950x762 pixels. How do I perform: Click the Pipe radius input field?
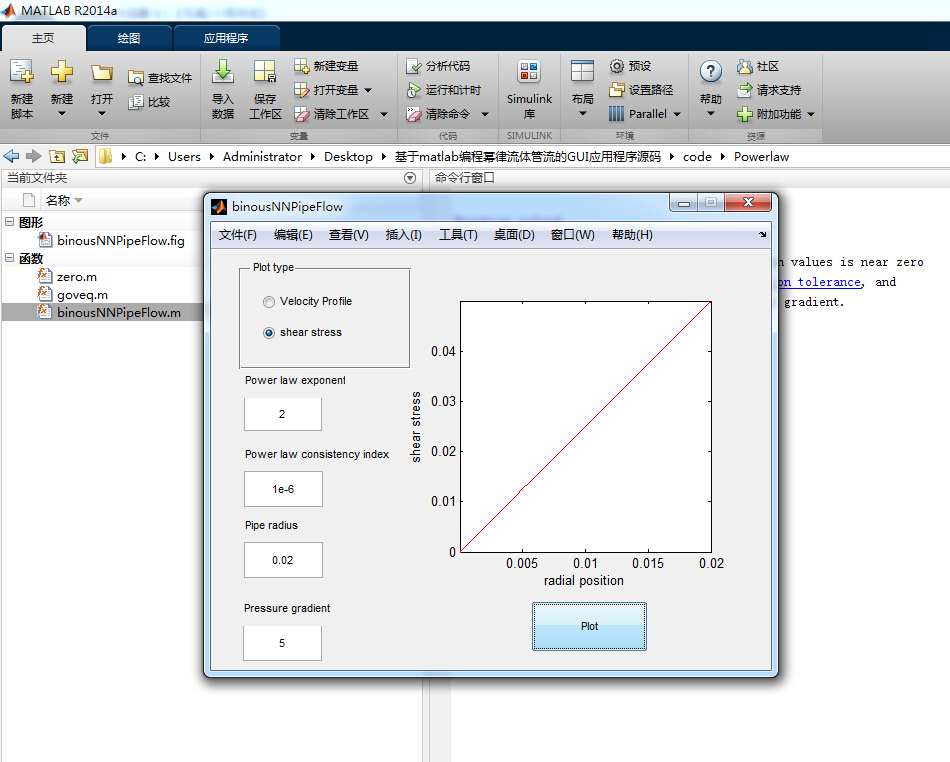(283, 560)
